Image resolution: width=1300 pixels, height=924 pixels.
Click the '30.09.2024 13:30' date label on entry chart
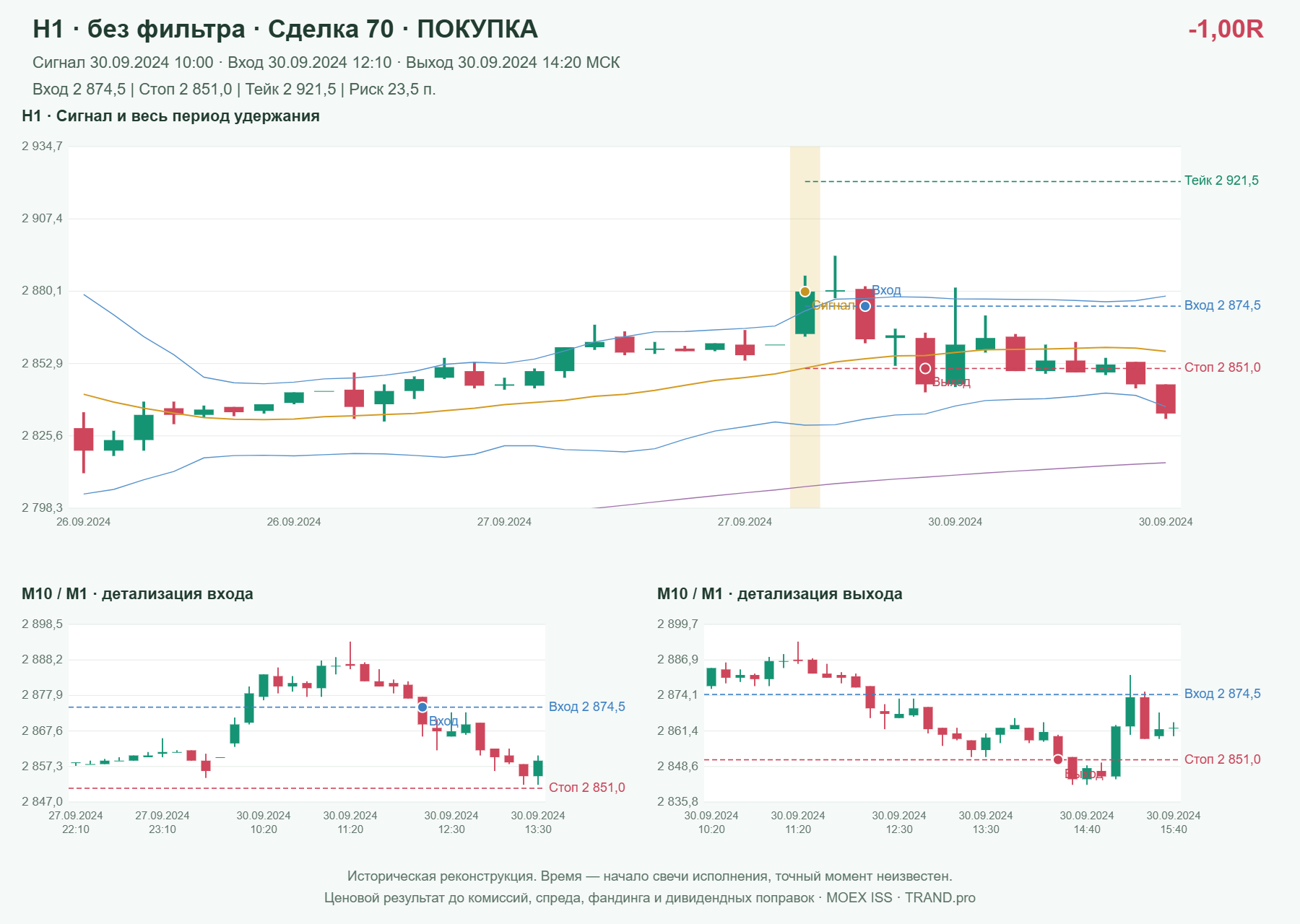538,822
